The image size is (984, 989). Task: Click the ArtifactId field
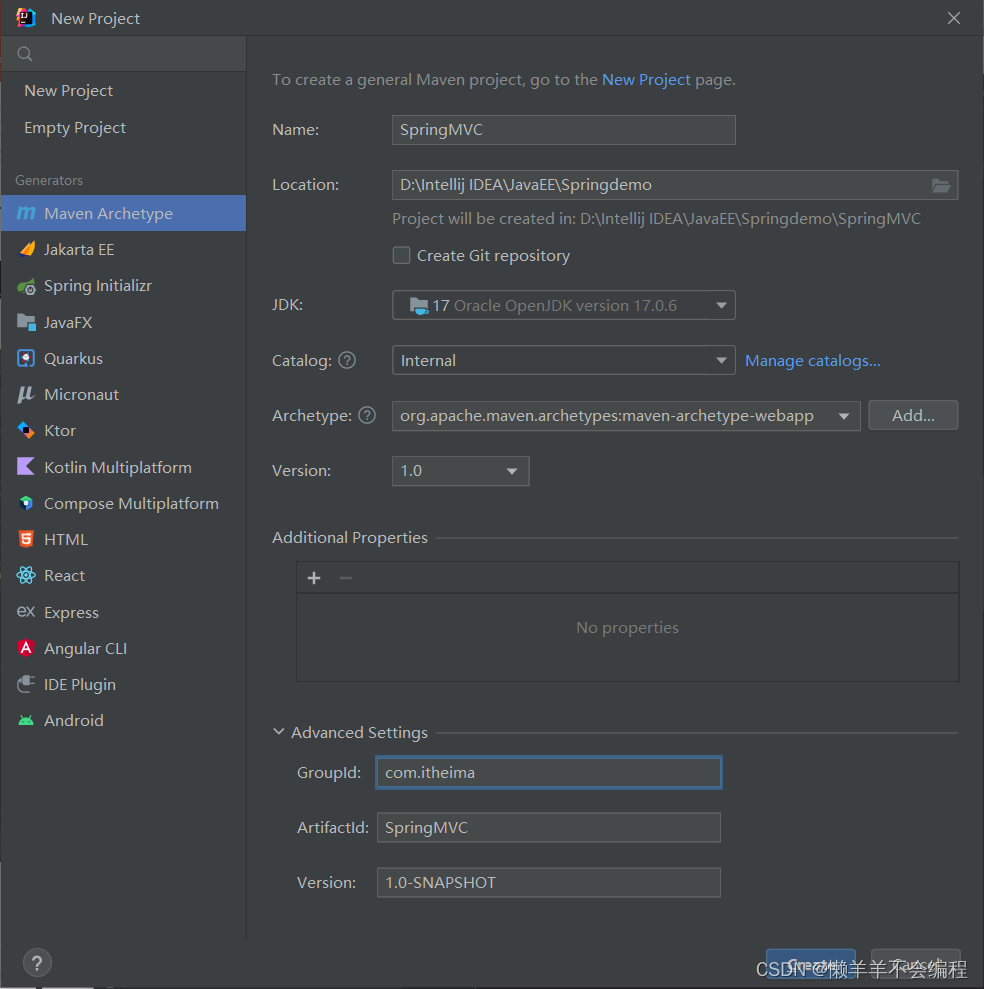[549, 828]
